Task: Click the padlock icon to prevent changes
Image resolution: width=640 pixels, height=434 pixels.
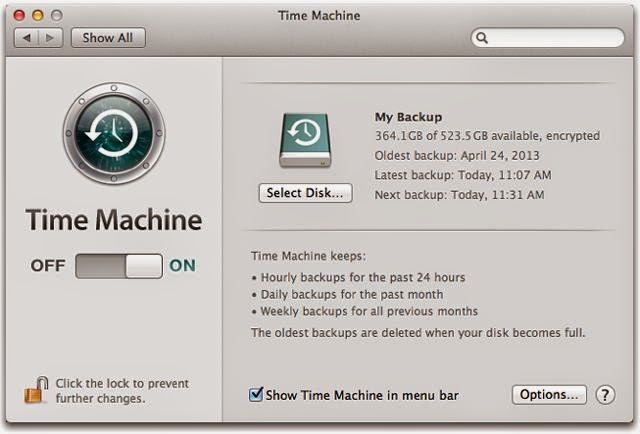Action: point(36,390)
